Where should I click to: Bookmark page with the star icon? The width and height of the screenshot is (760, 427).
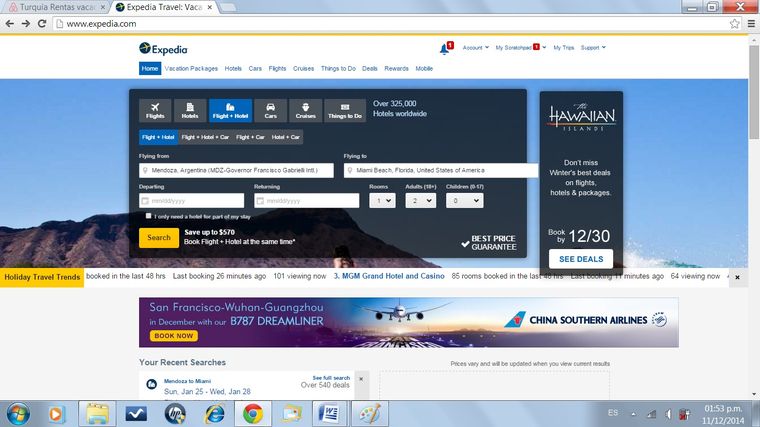[x=734, y=23]
